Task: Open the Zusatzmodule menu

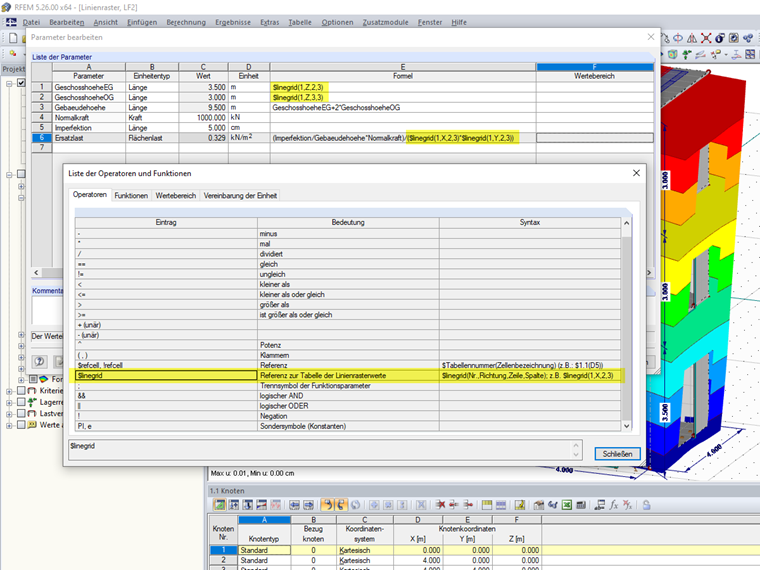Action: tap(385, 22)
